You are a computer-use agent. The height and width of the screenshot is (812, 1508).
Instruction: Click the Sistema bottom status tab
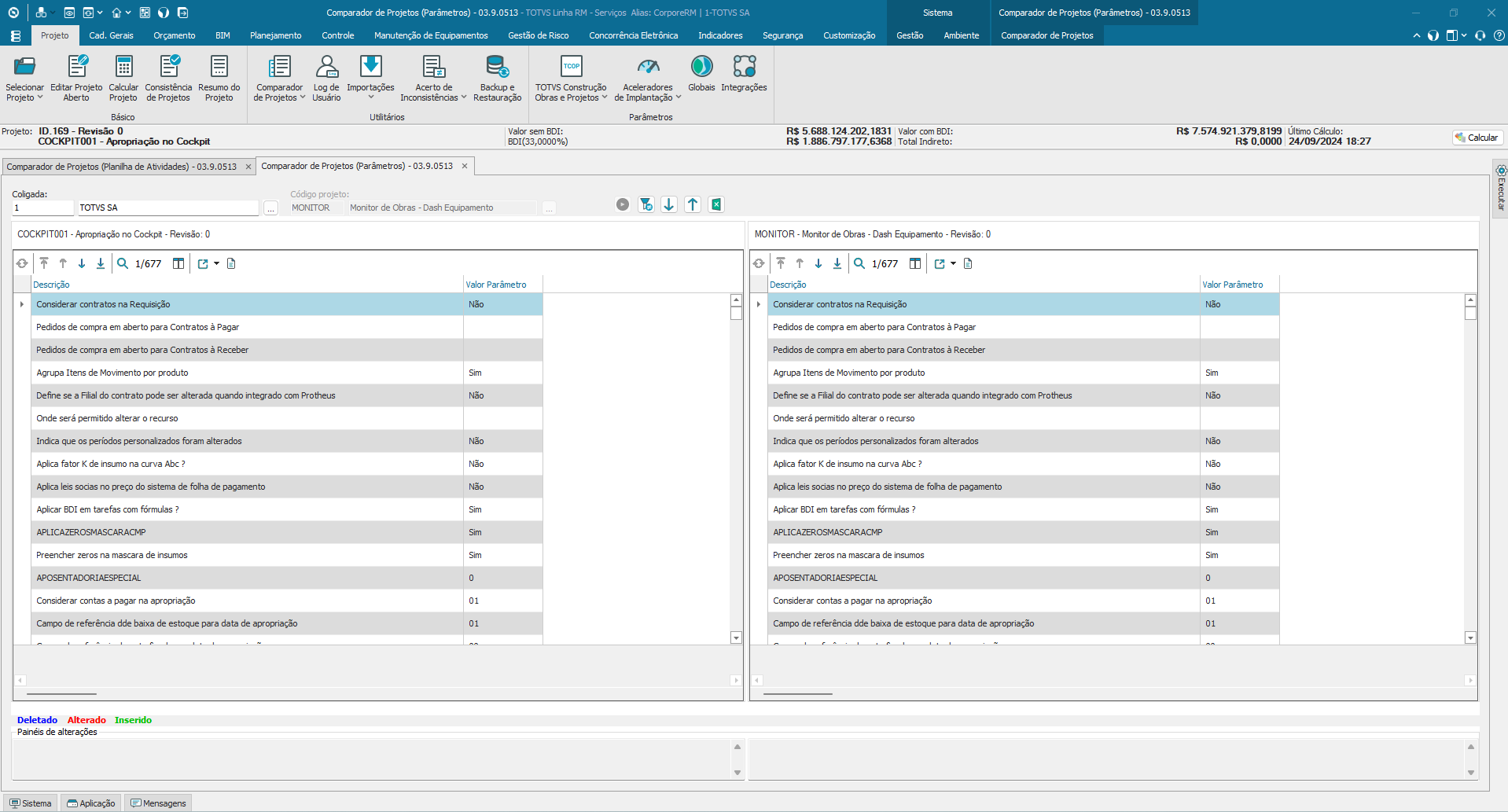click(31, 803)
